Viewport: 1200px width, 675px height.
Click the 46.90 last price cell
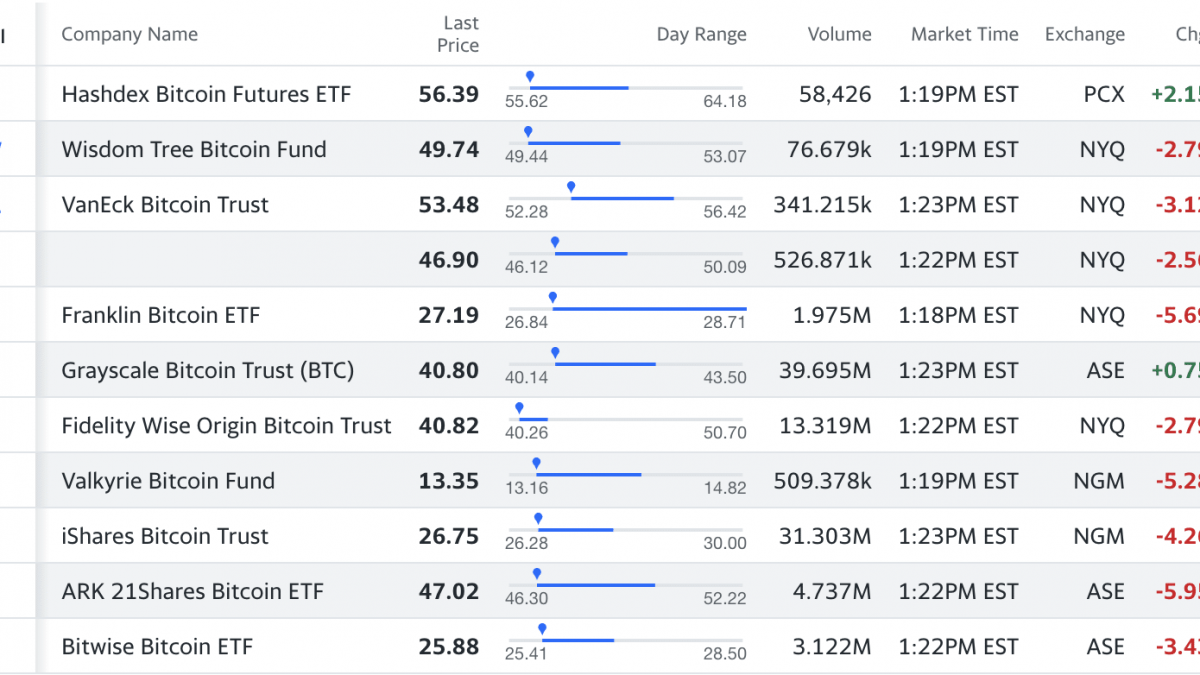click(449, 260)
